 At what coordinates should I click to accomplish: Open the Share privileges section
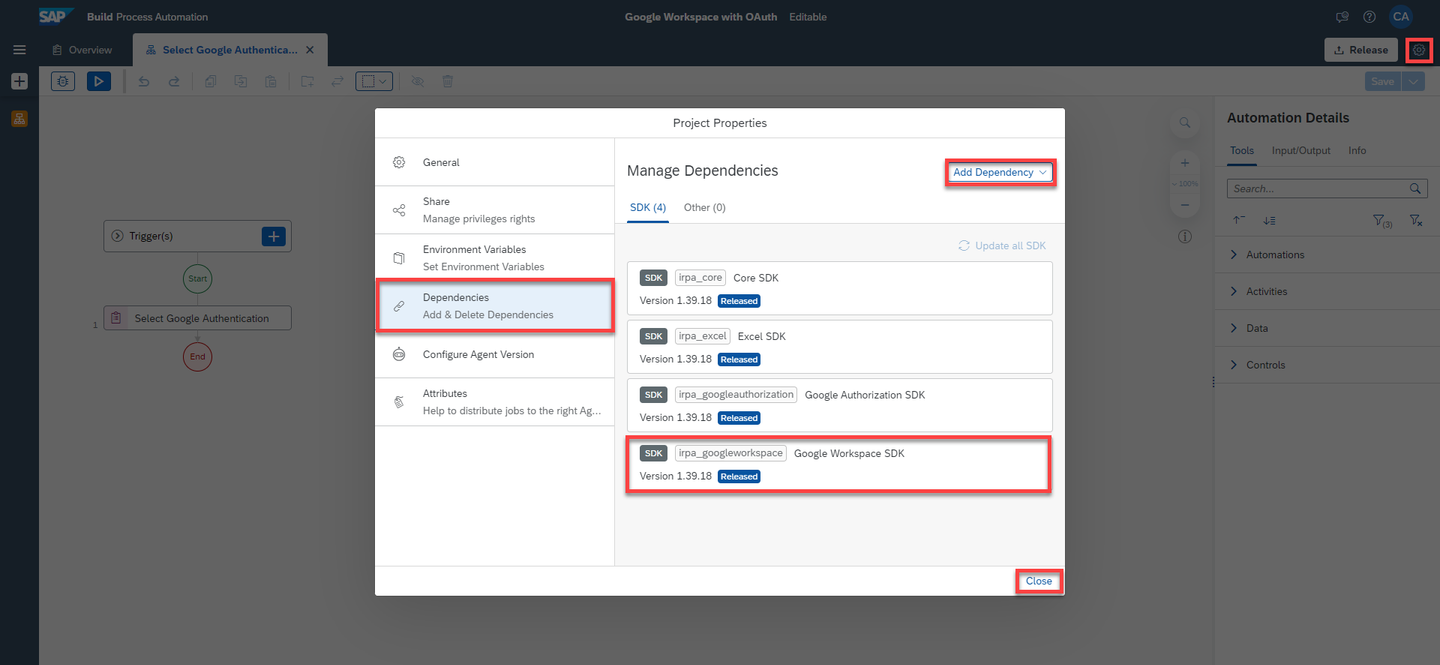click(495, 210)
